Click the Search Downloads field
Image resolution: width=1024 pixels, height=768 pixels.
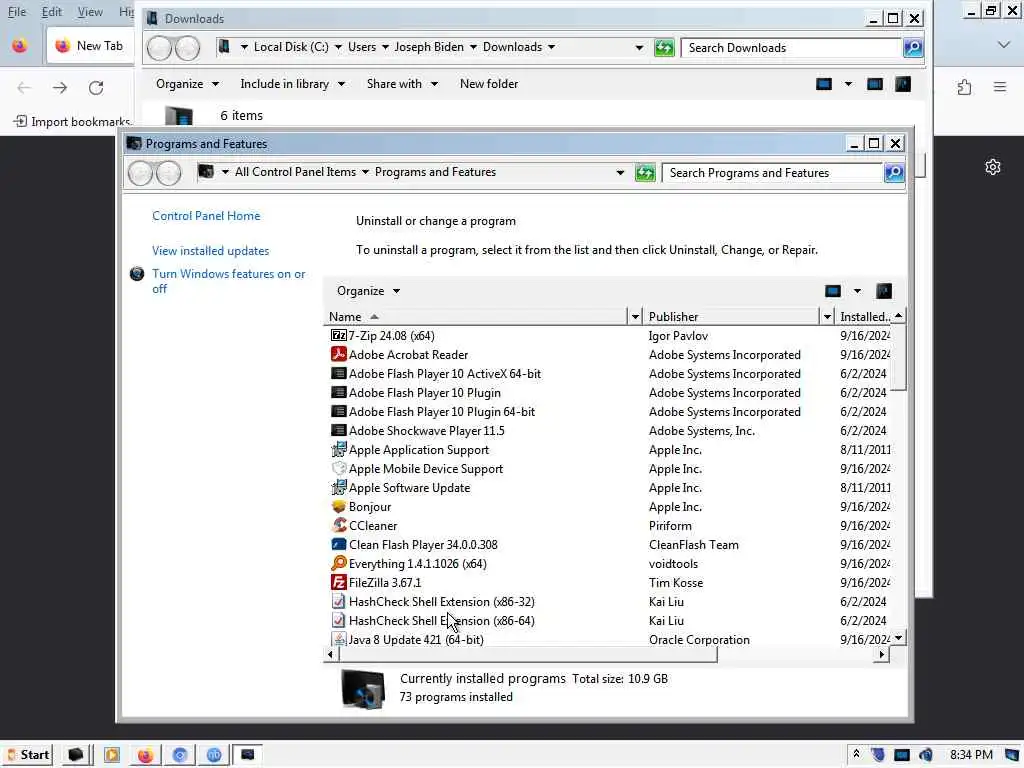[792, 48]
